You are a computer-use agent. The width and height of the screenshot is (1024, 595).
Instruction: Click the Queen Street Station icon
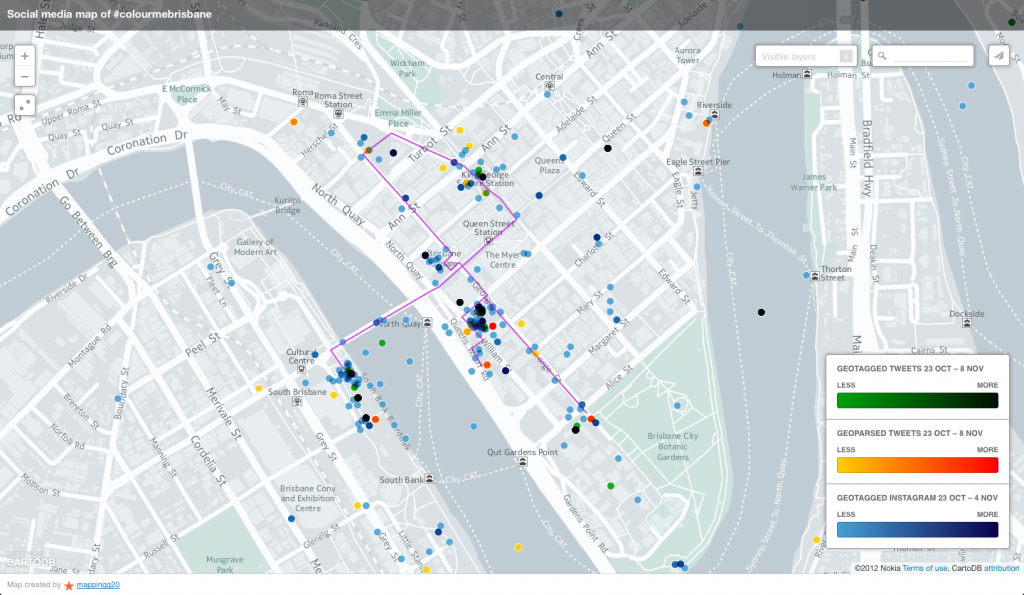(488, 241)
